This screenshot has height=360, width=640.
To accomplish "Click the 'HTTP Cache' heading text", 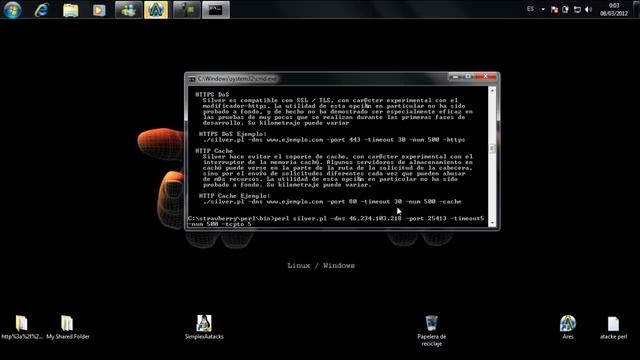I will pos(214,151).
